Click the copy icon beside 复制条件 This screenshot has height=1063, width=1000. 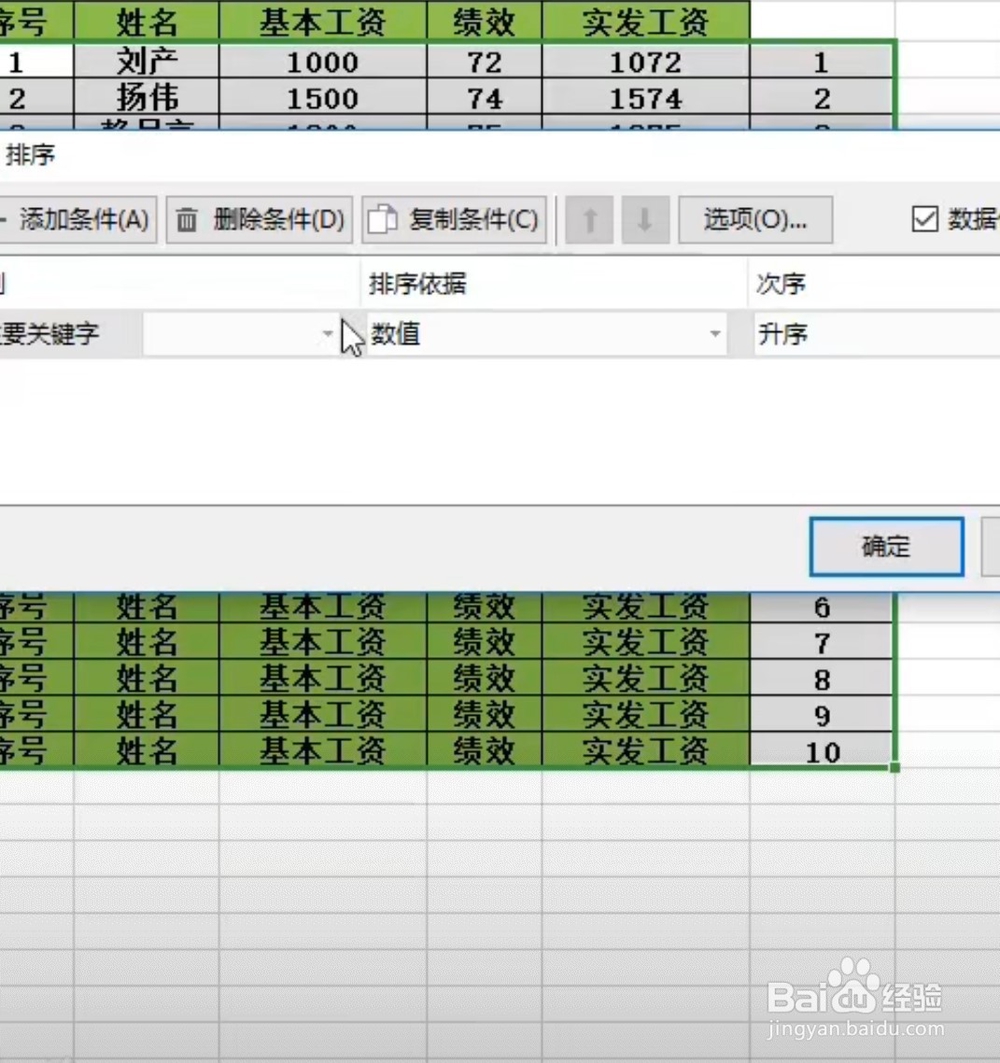383,220
